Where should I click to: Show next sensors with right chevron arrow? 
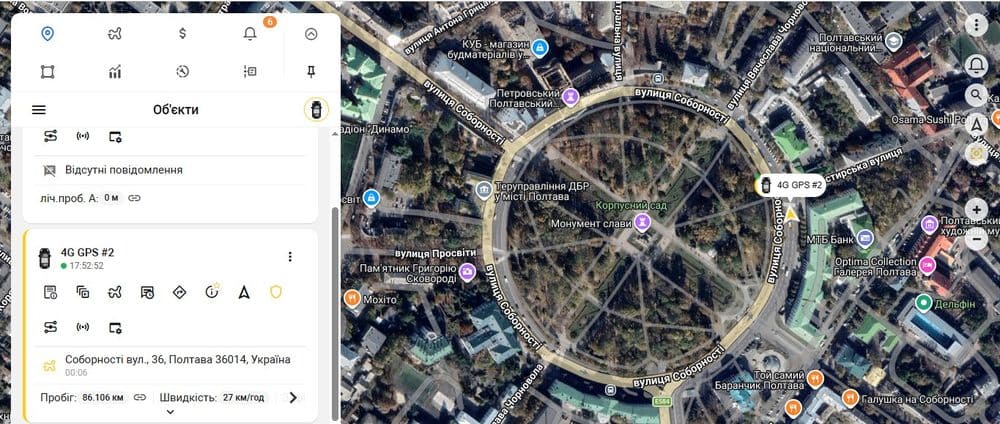click(x=293, y=397)
